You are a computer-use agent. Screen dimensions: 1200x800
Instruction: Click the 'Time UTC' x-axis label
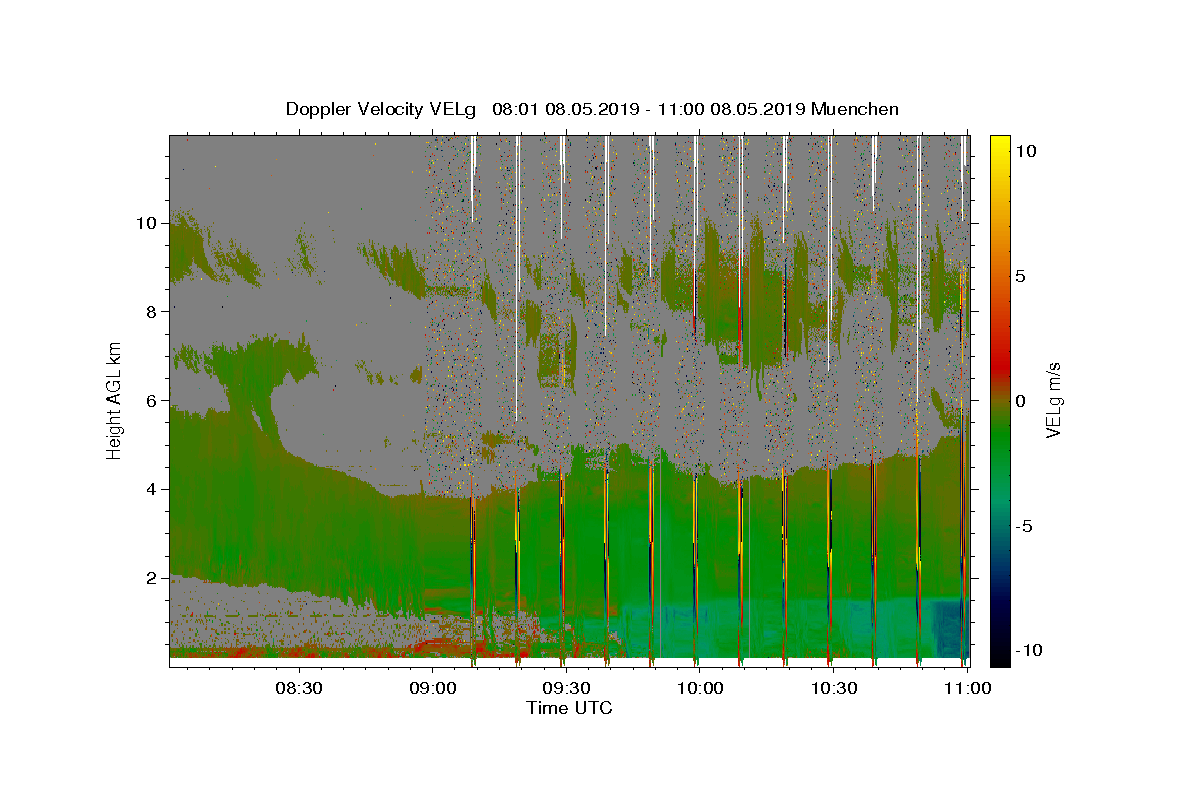tap(569, 708)
